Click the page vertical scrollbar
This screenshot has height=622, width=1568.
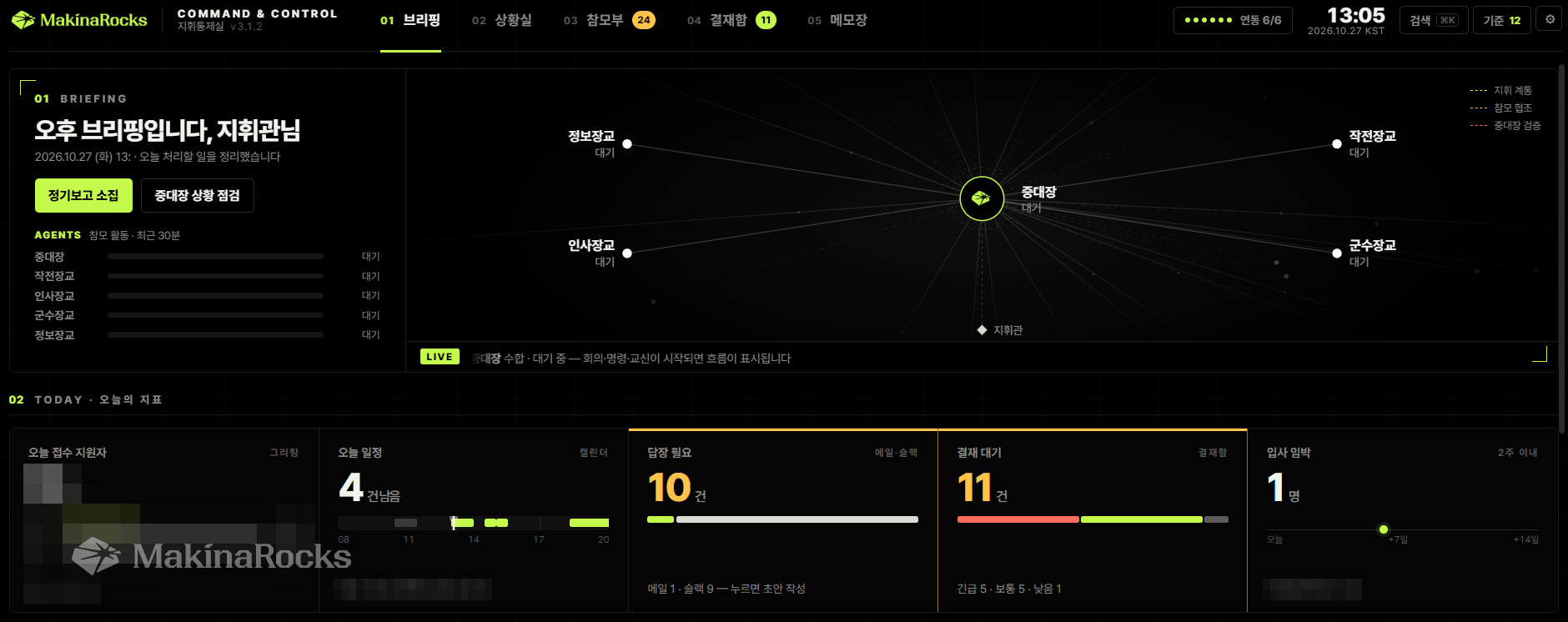[x=1562, y=248]
